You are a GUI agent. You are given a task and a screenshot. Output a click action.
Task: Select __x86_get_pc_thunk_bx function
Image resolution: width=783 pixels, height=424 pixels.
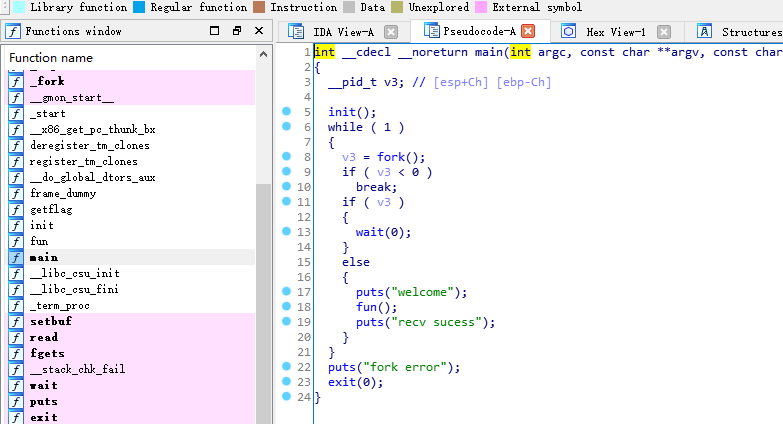tap(131, 129)
